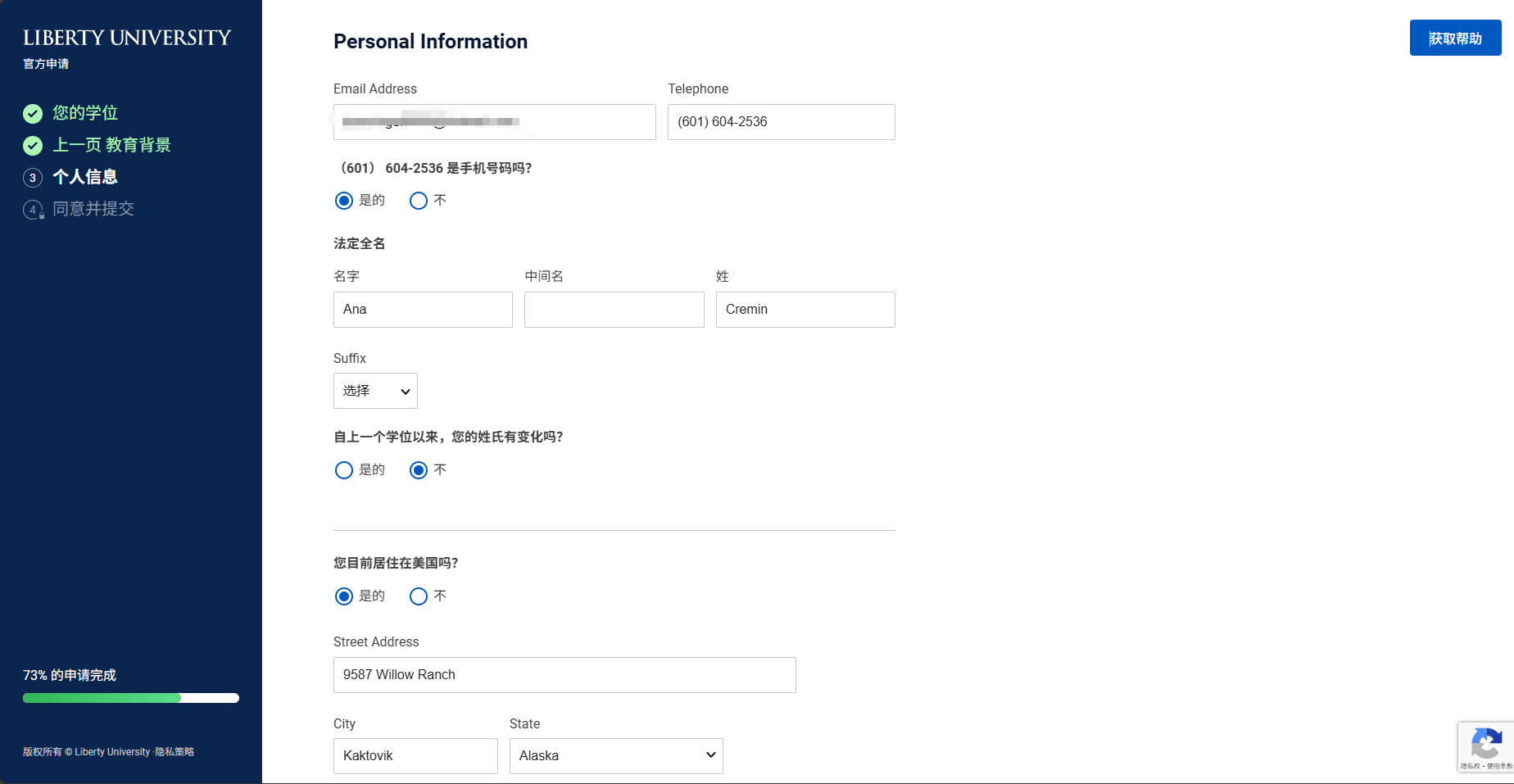Select 是的 for surname change question
Image resolution: width=1514 pixels, height=784 pixels.
(344, 470)
